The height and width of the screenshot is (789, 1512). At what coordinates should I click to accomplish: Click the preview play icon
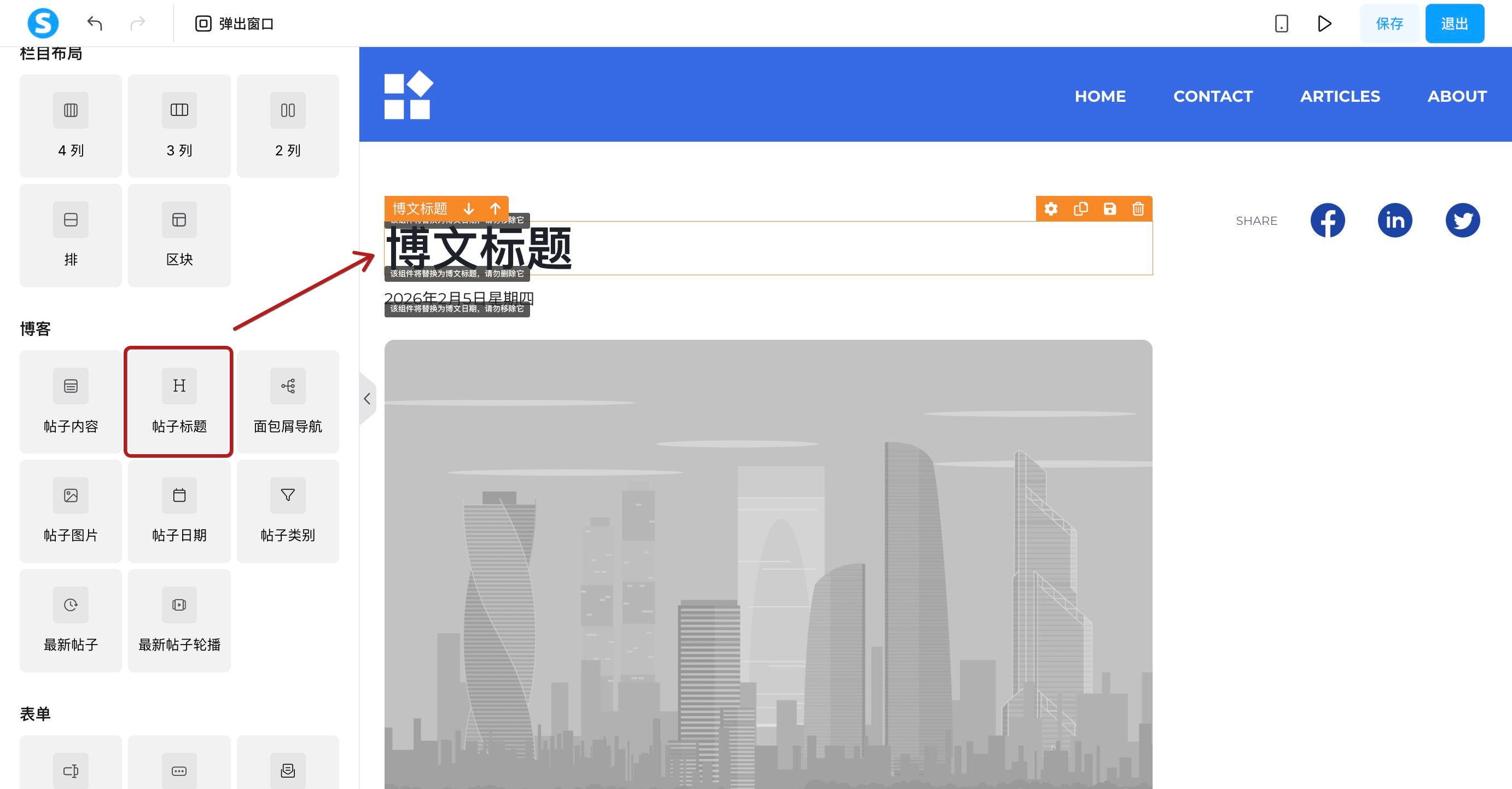tap(1324, 24)
